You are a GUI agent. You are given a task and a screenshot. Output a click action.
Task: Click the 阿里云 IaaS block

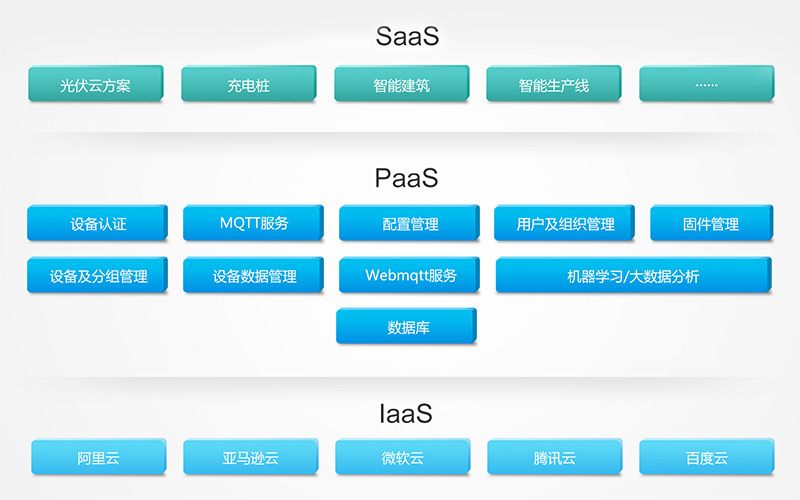tap(97, 458)
